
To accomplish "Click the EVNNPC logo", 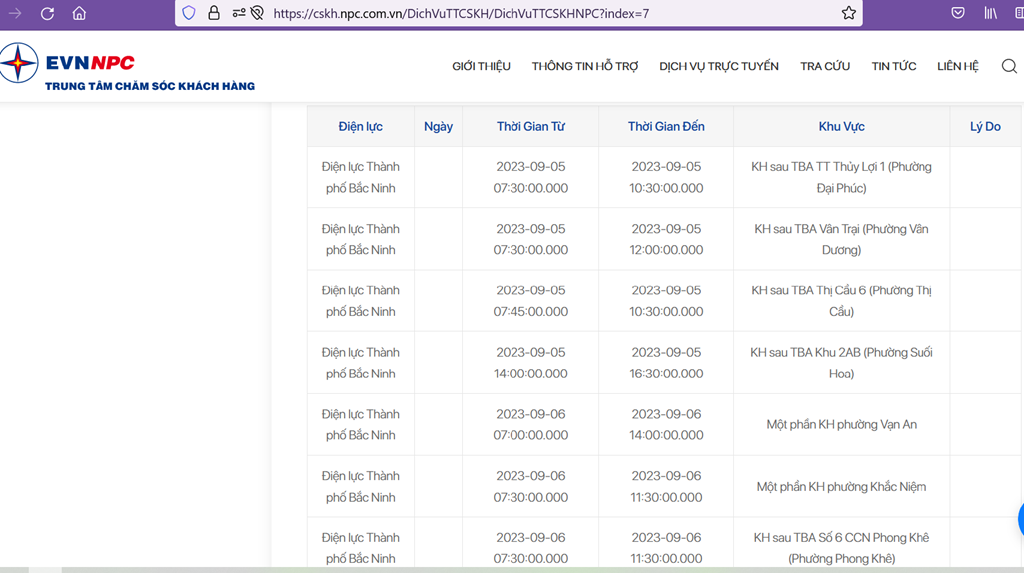I will (x=90, y=66).
